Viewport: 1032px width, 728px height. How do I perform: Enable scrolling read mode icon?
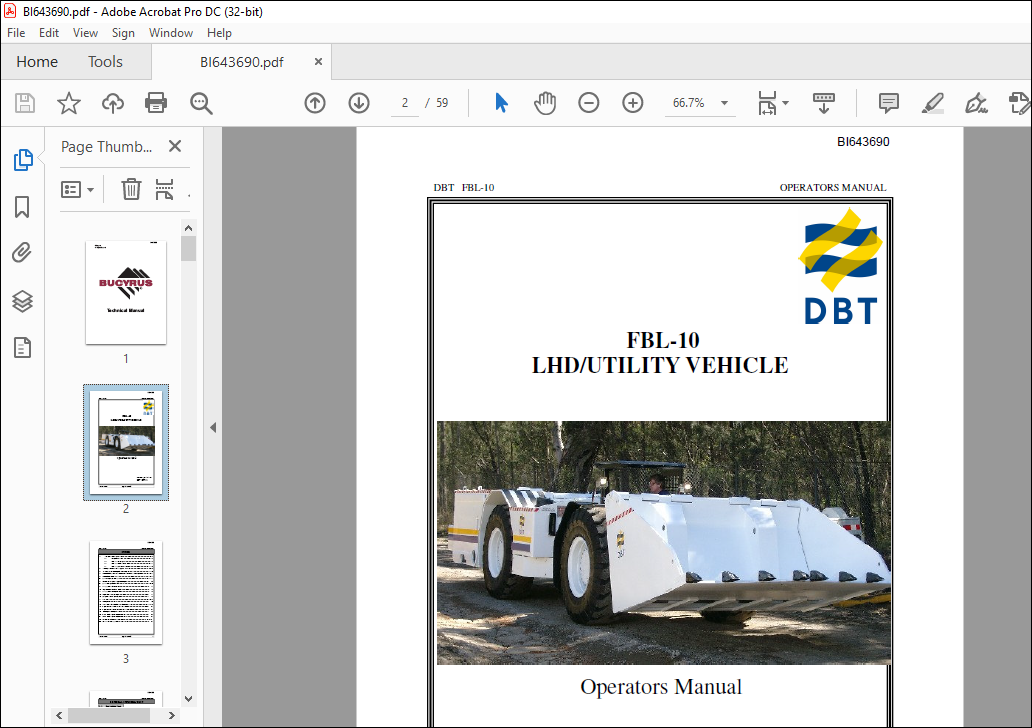(823, 103)
